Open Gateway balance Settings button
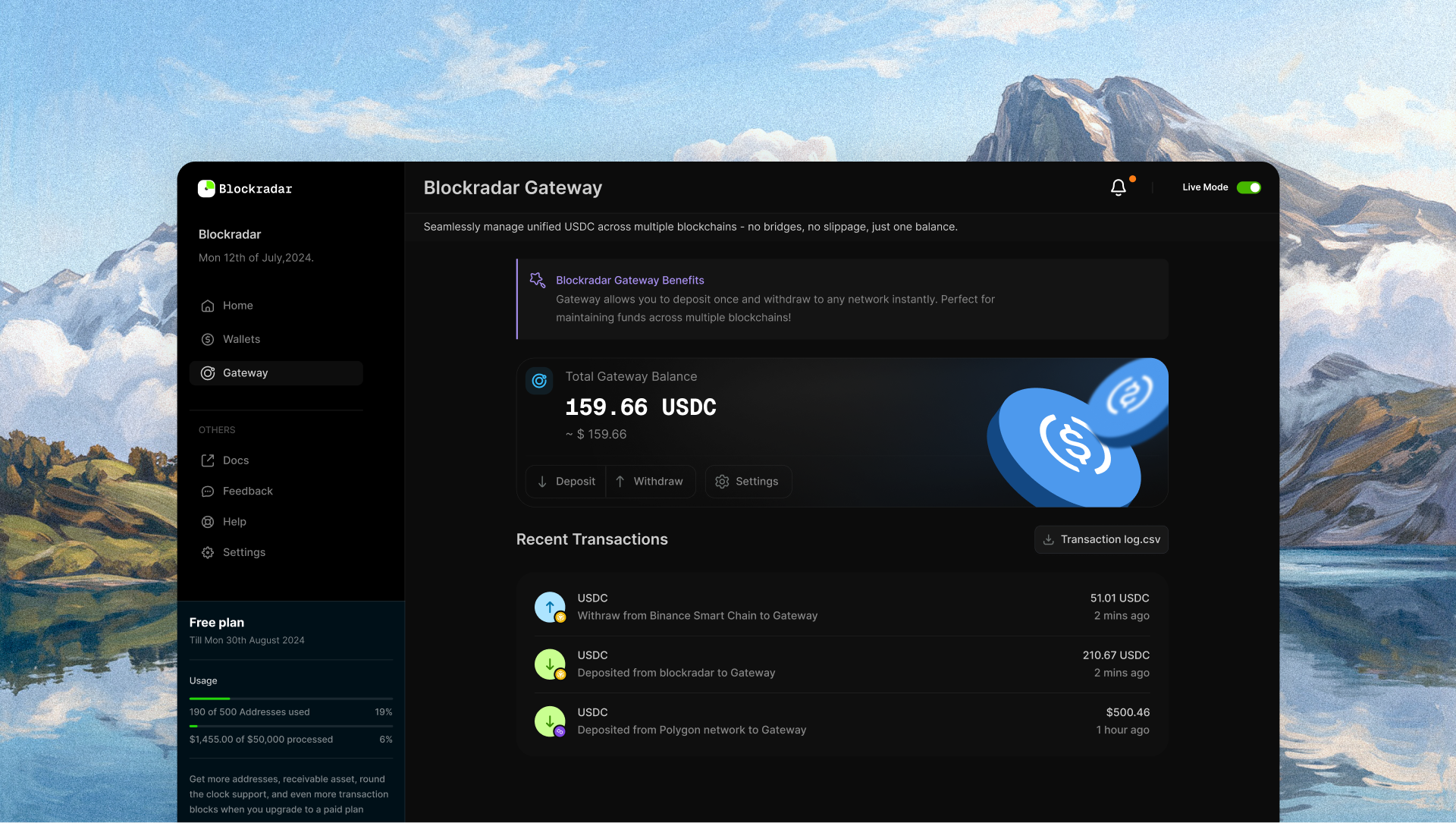Image resolution: width=1456 pixels, height=823 pixels. 748,482
